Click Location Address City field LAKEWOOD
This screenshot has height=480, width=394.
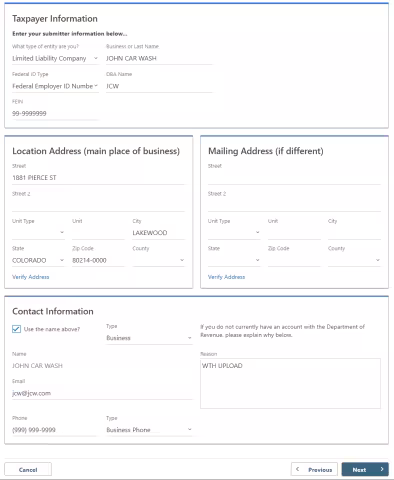(x=159, y=232)
